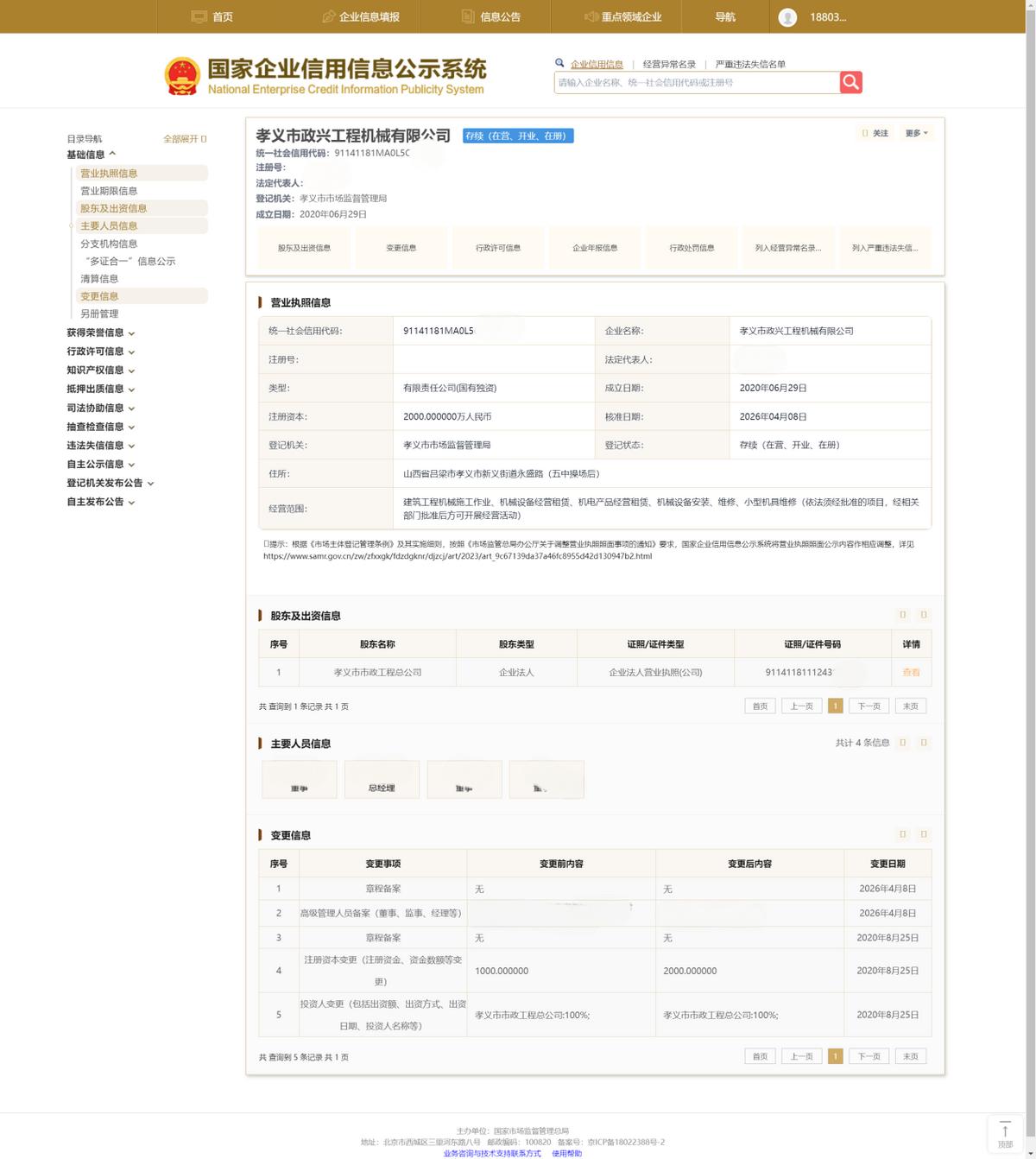
Task: Expand 抽查检查信息 section
Action: (101, 427)
